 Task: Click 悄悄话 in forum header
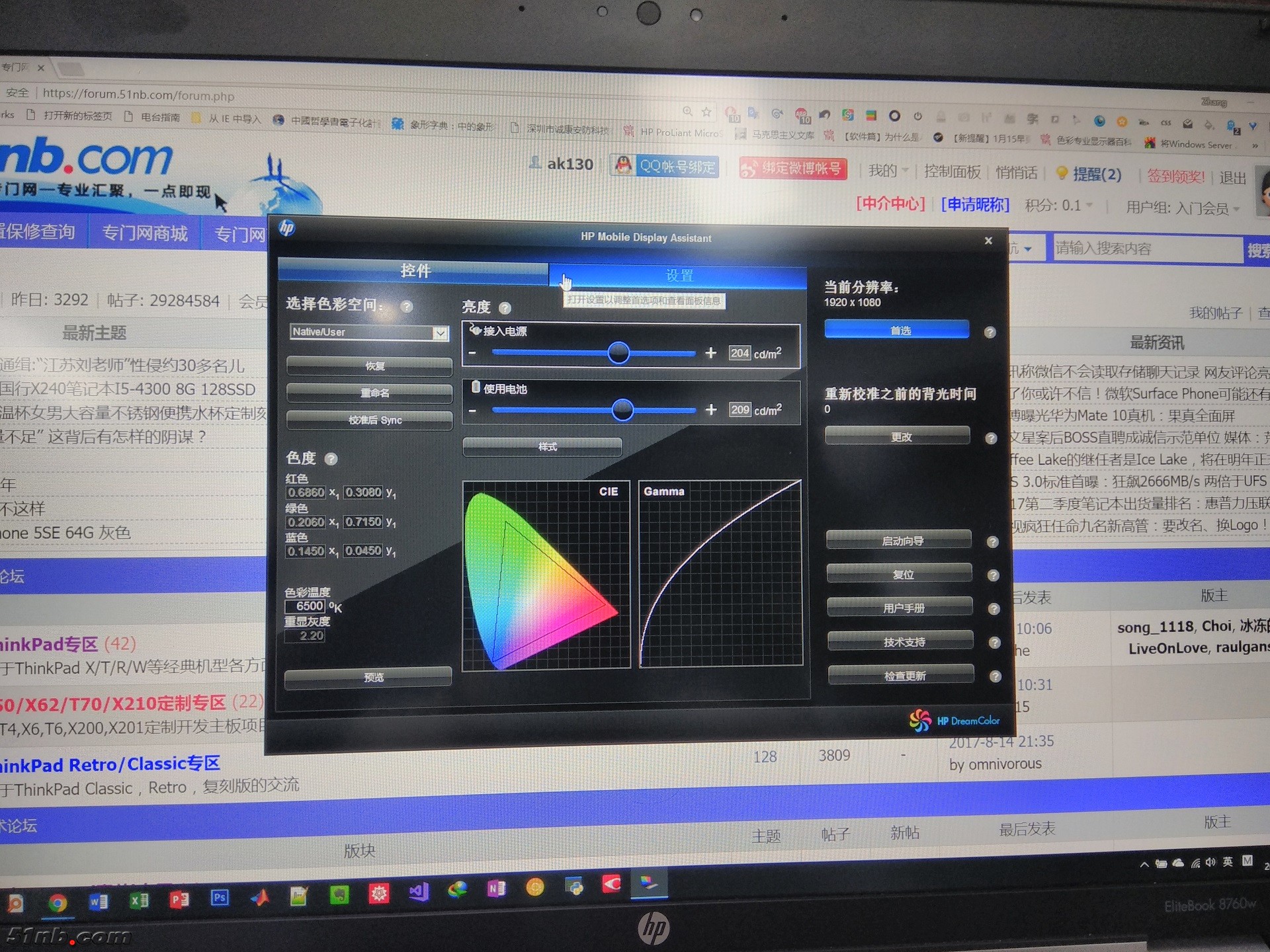point(1017,173)
